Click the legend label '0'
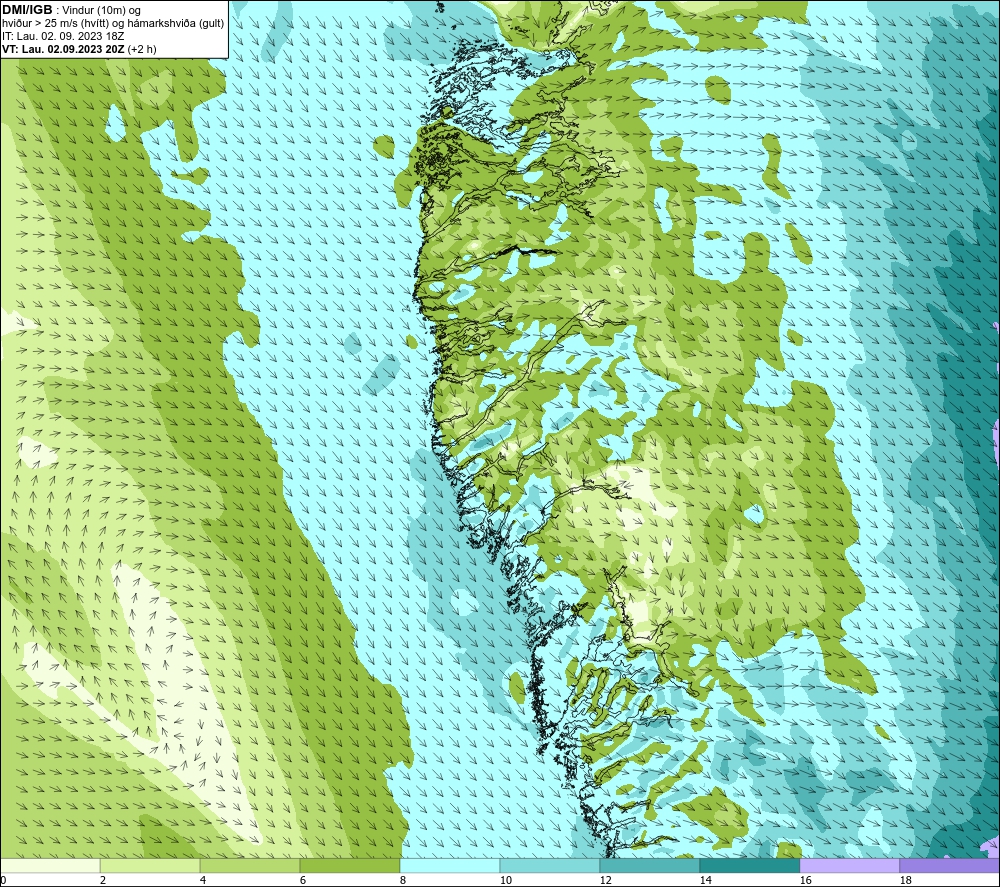 [4, 880]
